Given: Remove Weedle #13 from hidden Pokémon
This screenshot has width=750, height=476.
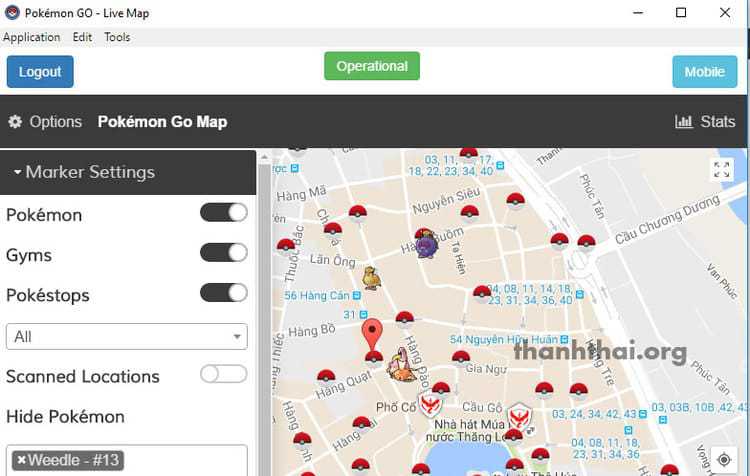Looking at the screenshot, I should (21, 460).
